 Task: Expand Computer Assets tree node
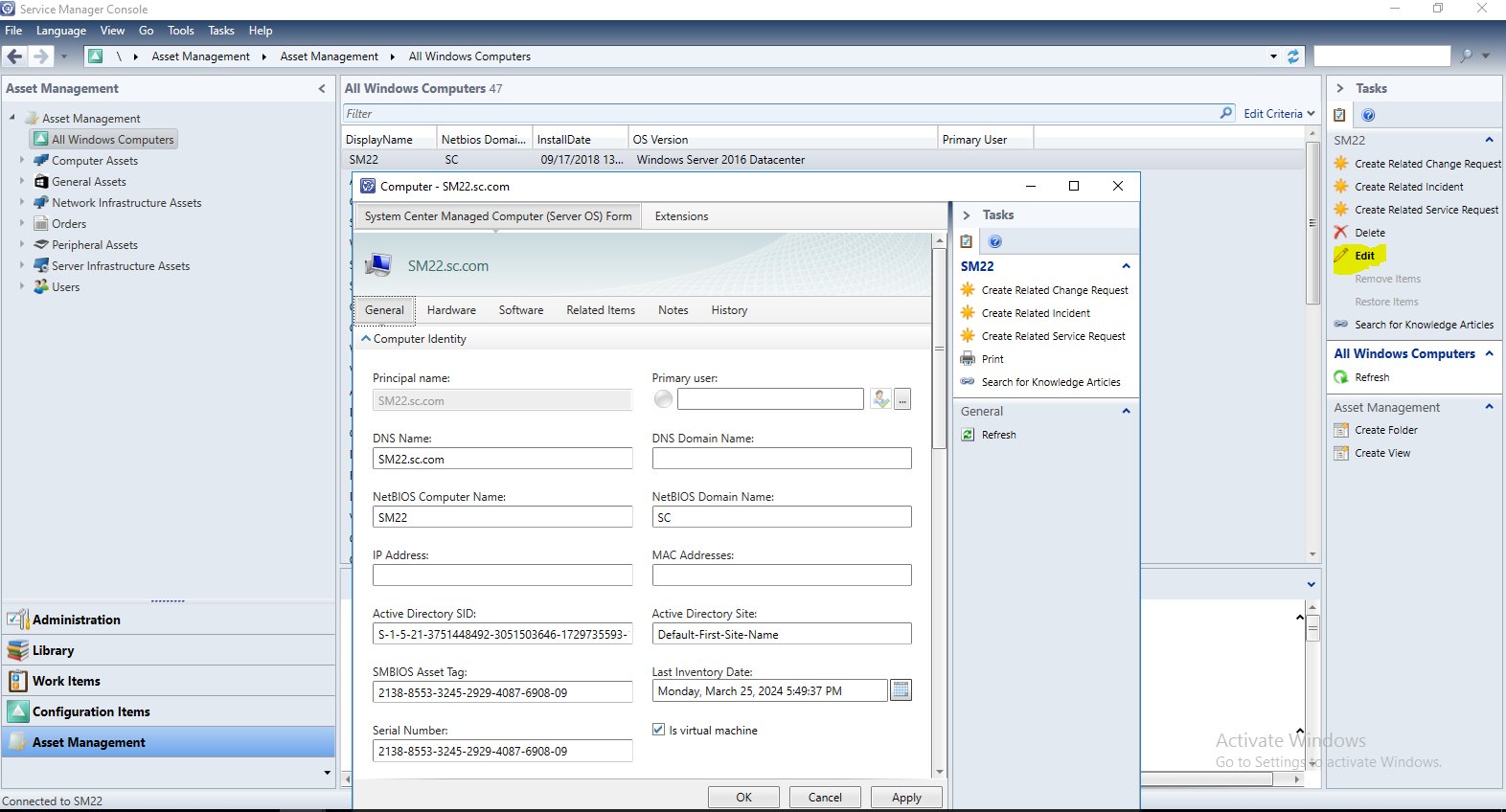22,160
